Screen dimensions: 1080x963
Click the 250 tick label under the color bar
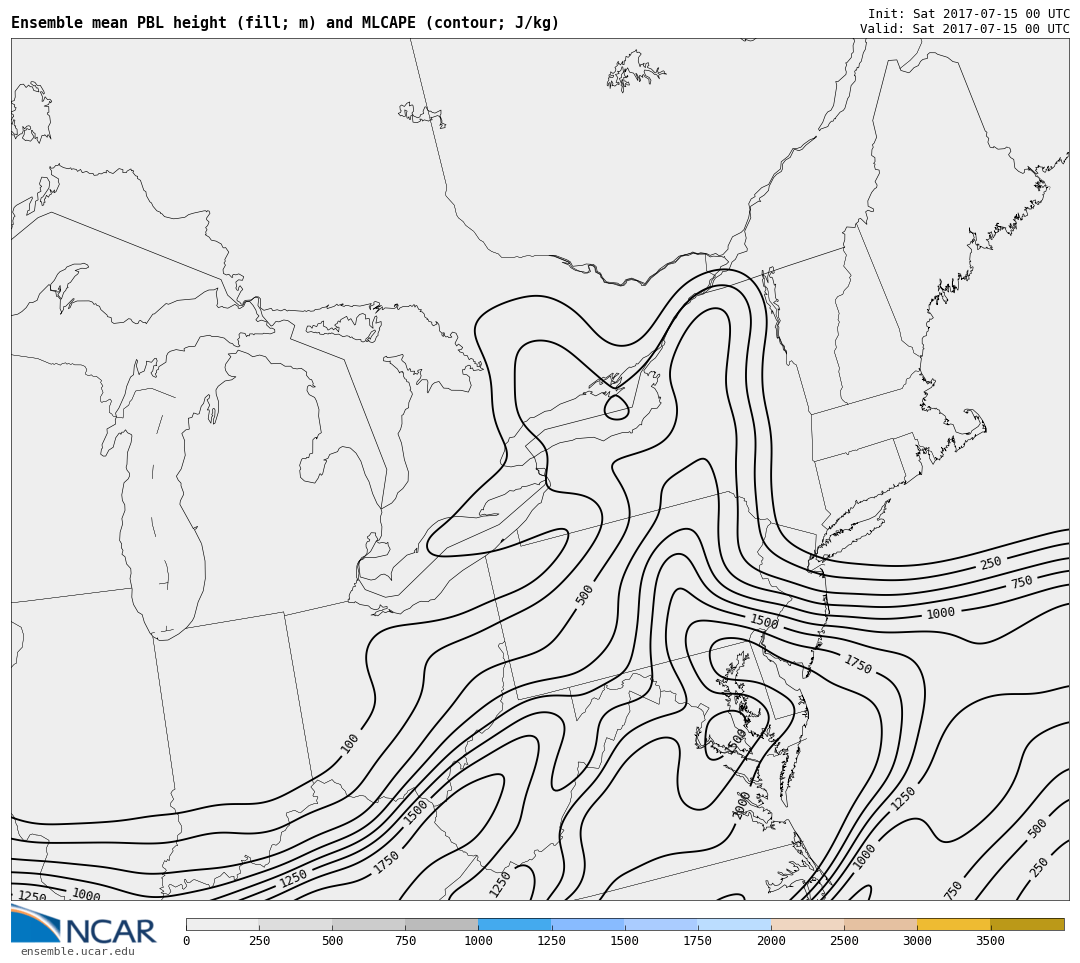tap(259, 941)
